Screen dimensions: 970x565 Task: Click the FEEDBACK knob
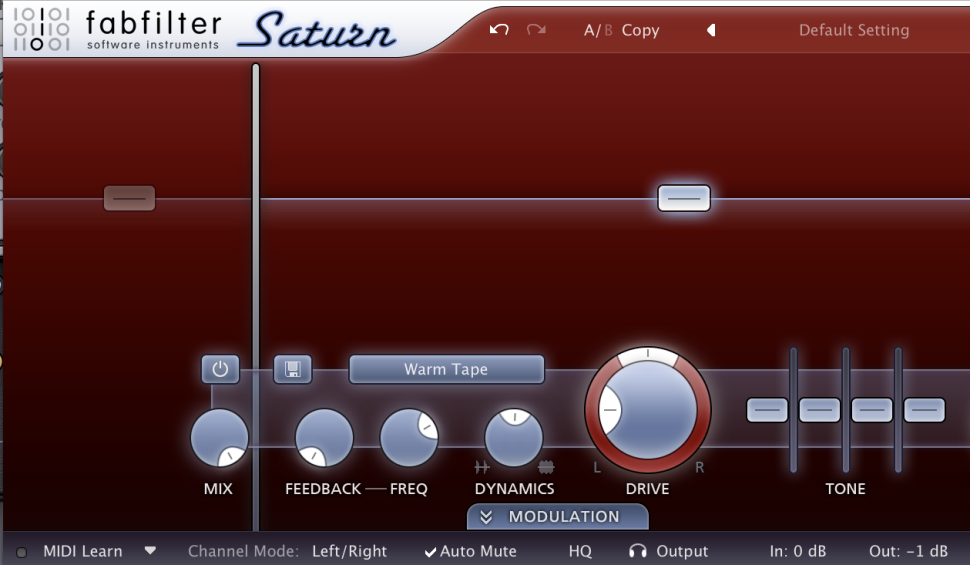click(324, 438)
